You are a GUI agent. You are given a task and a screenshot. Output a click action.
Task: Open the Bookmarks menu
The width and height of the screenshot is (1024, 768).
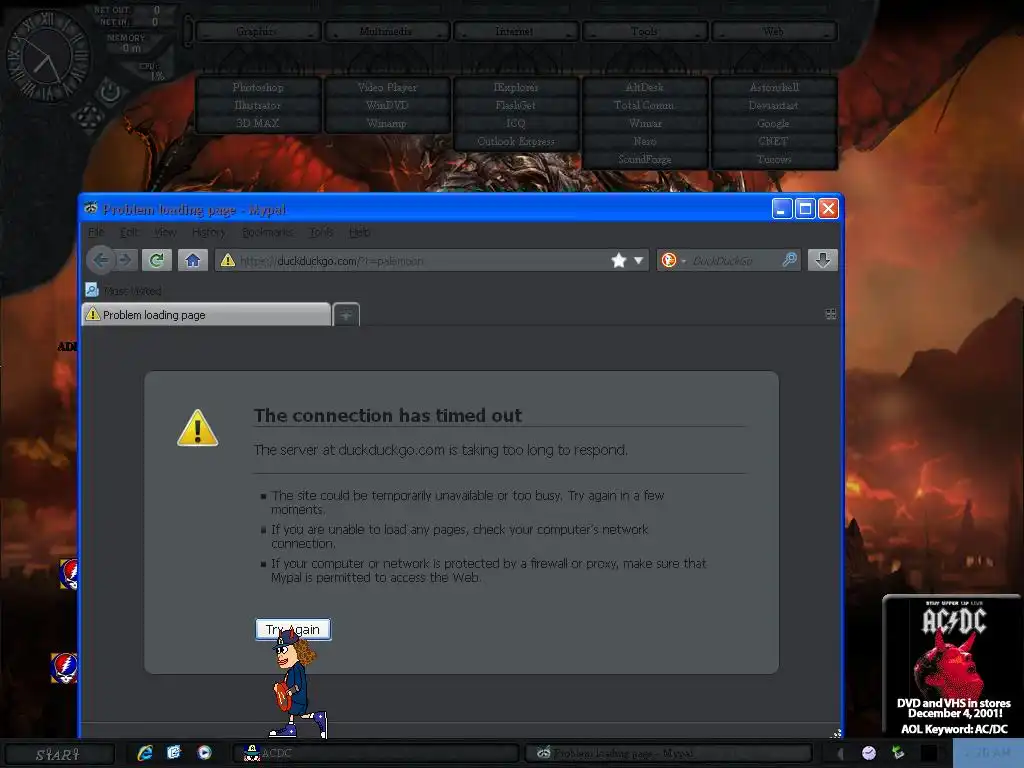(267, 232)
